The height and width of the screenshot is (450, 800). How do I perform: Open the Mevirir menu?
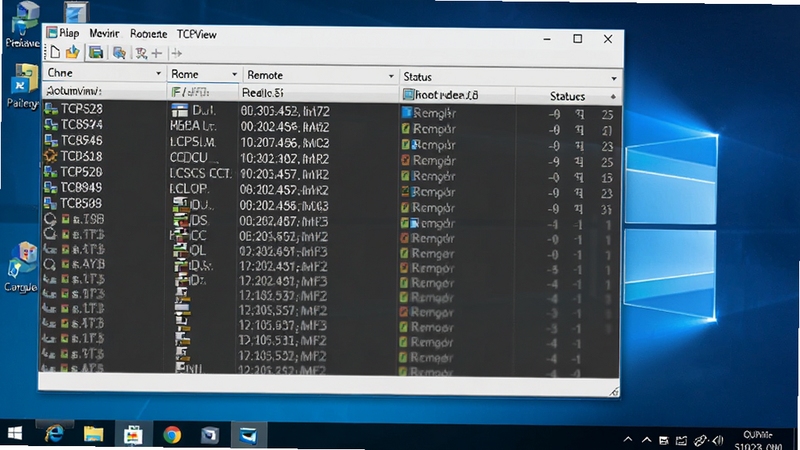tap(104, 34)
